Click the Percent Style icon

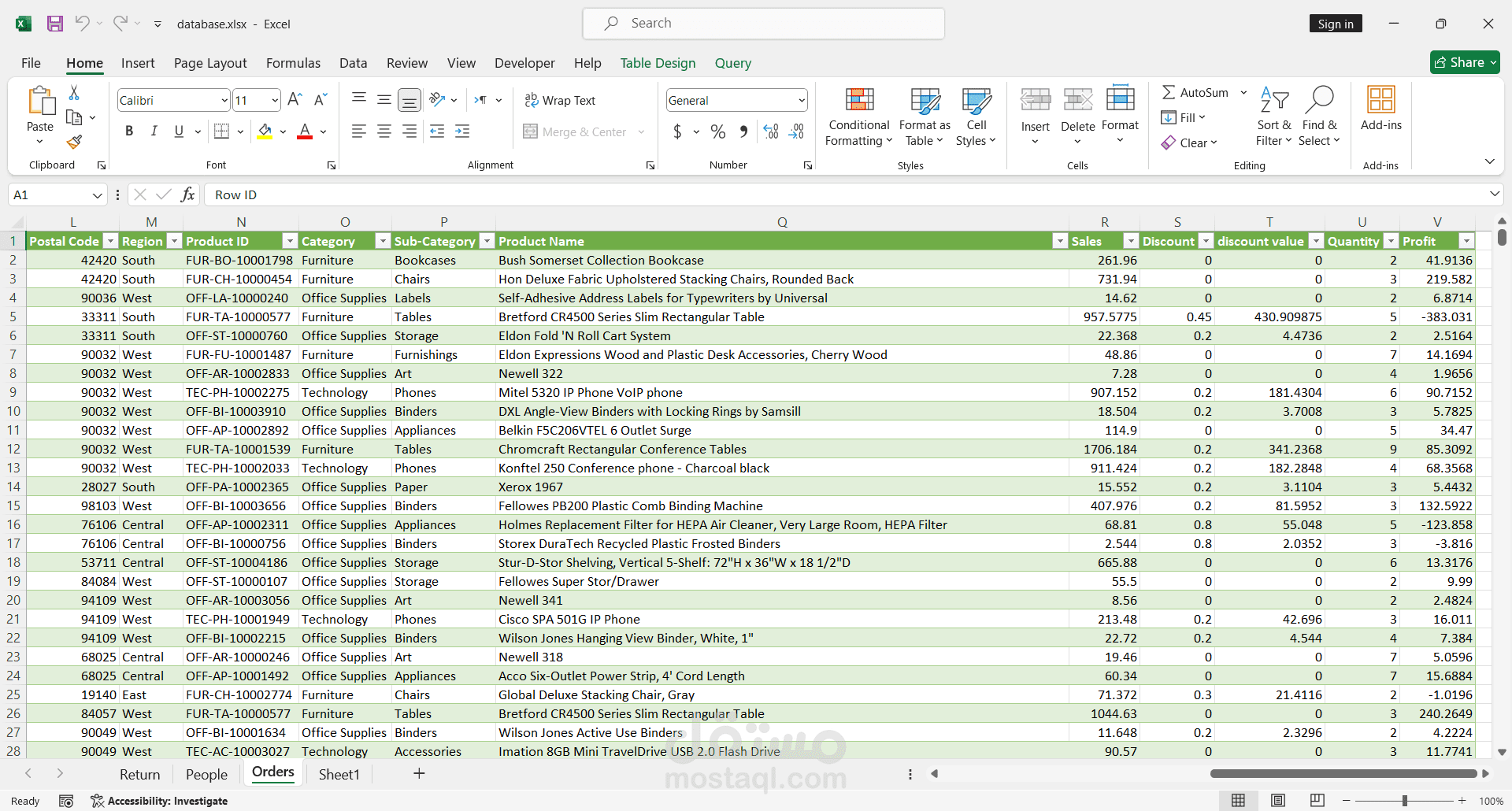717,131
